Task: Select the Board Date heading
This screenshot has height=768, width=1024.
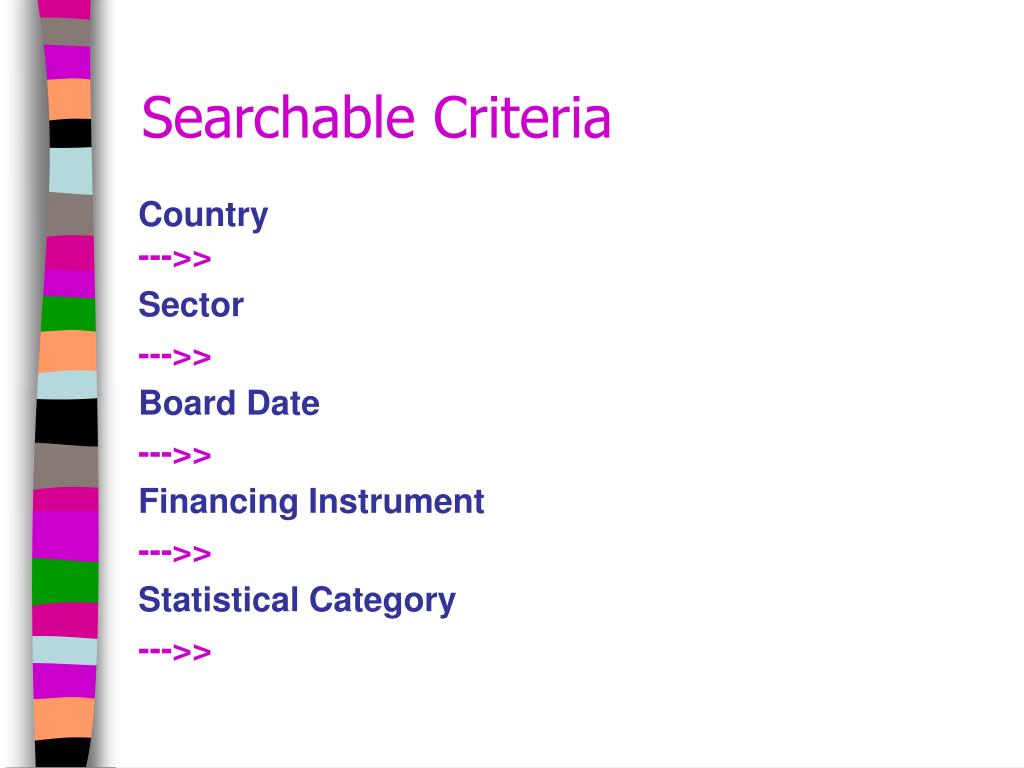Action: (x=229, y=403)
